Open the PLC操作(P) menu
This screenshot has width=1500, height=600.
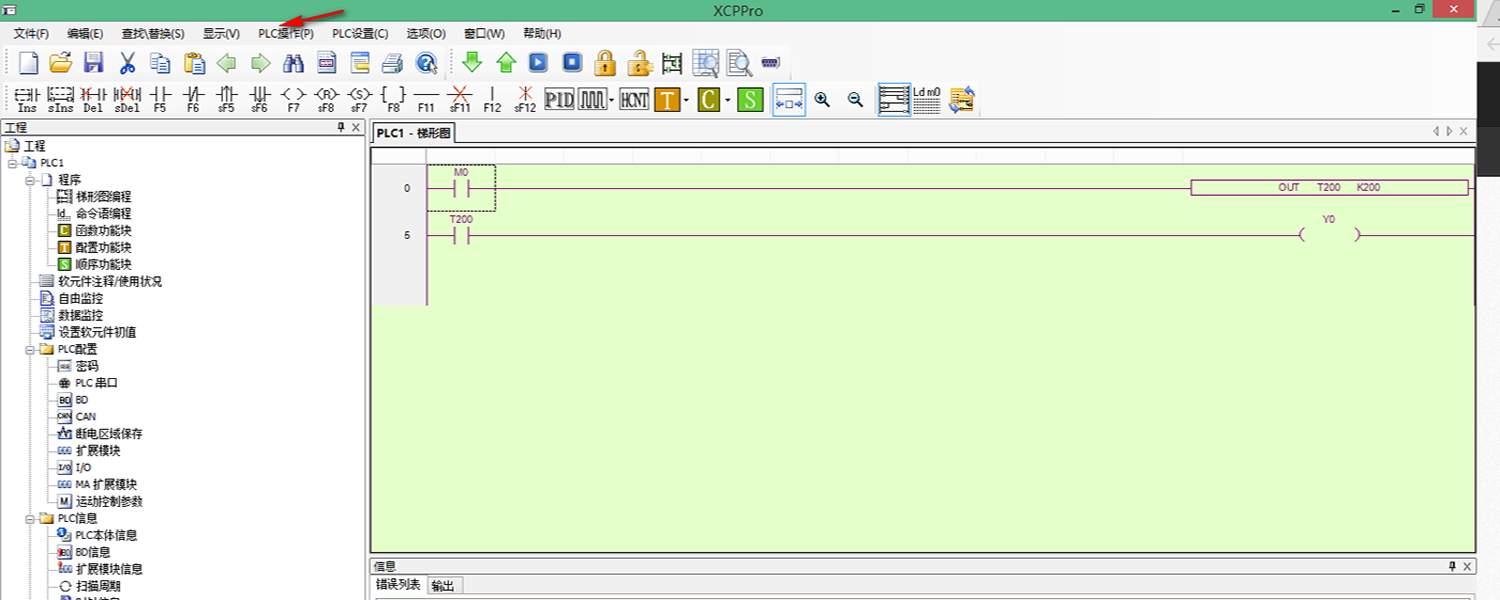285,33
